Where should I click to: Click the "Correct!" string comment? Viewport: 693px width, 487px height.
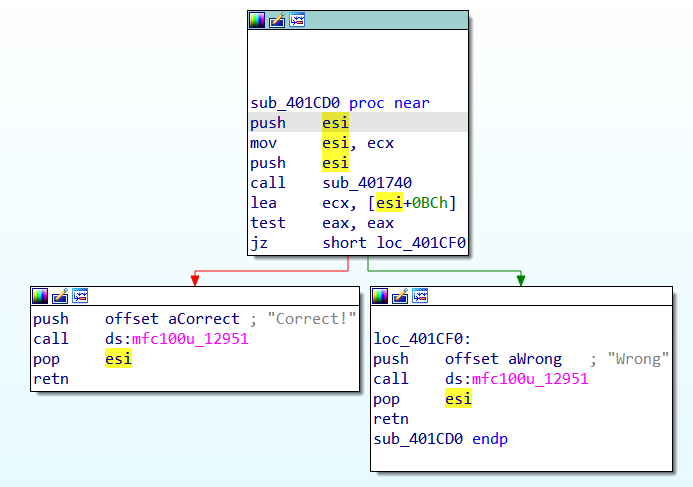tap(312, 319)
